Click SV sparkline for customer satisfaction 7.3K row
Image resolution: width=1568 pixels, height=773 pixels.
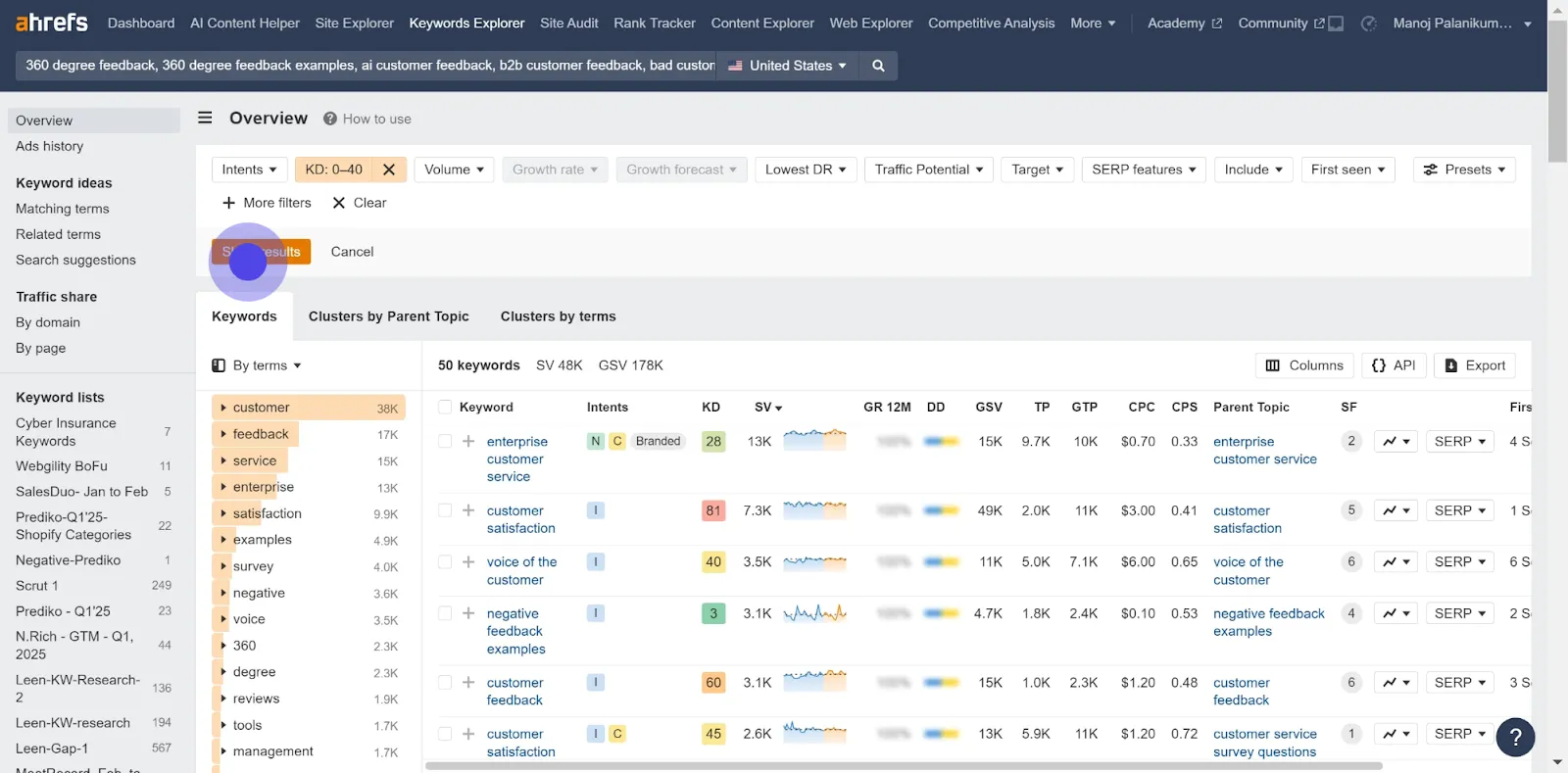coord(814,510)
